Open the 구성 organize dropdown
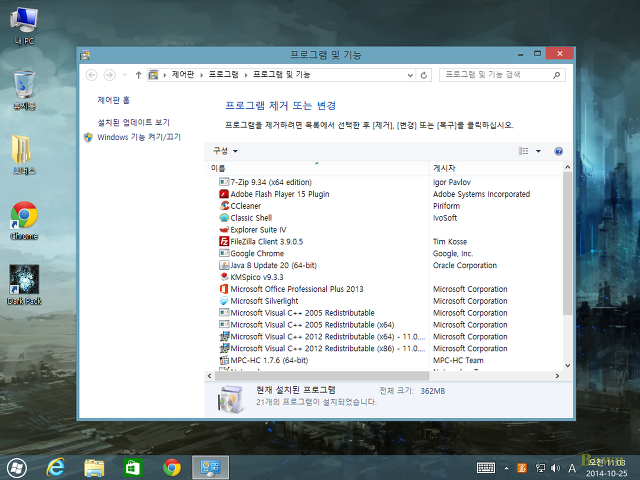Viewport: 640px width, 480px height. coord(225,151)
